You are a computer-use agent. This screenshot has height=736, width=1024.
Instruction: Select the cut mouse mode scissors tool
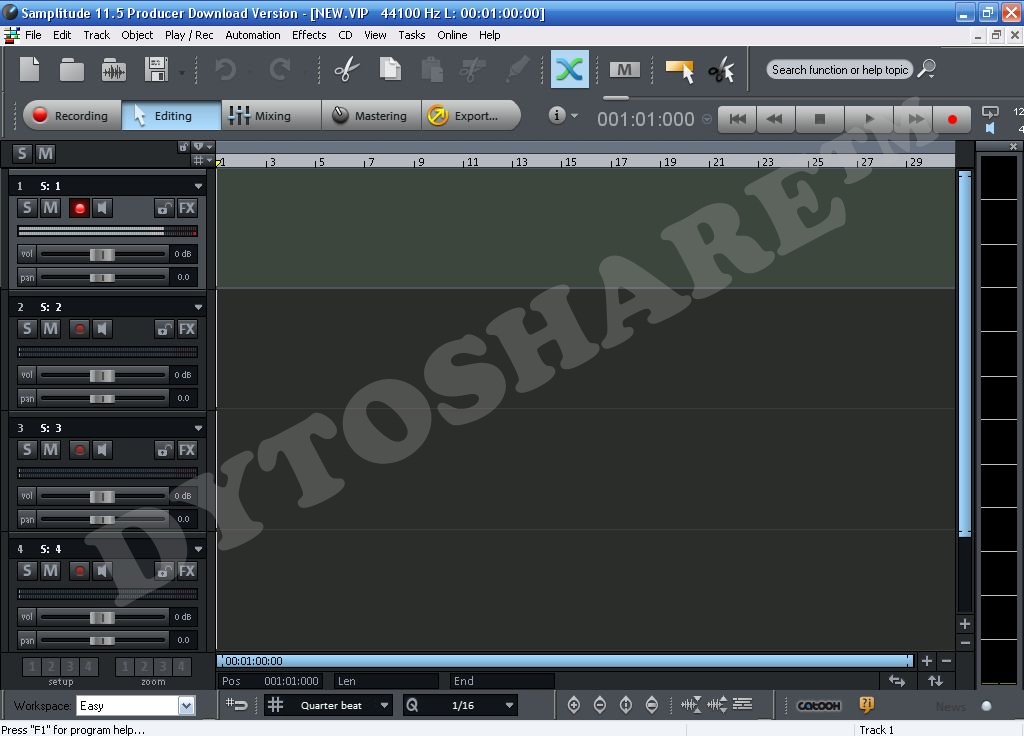point(722,70)
